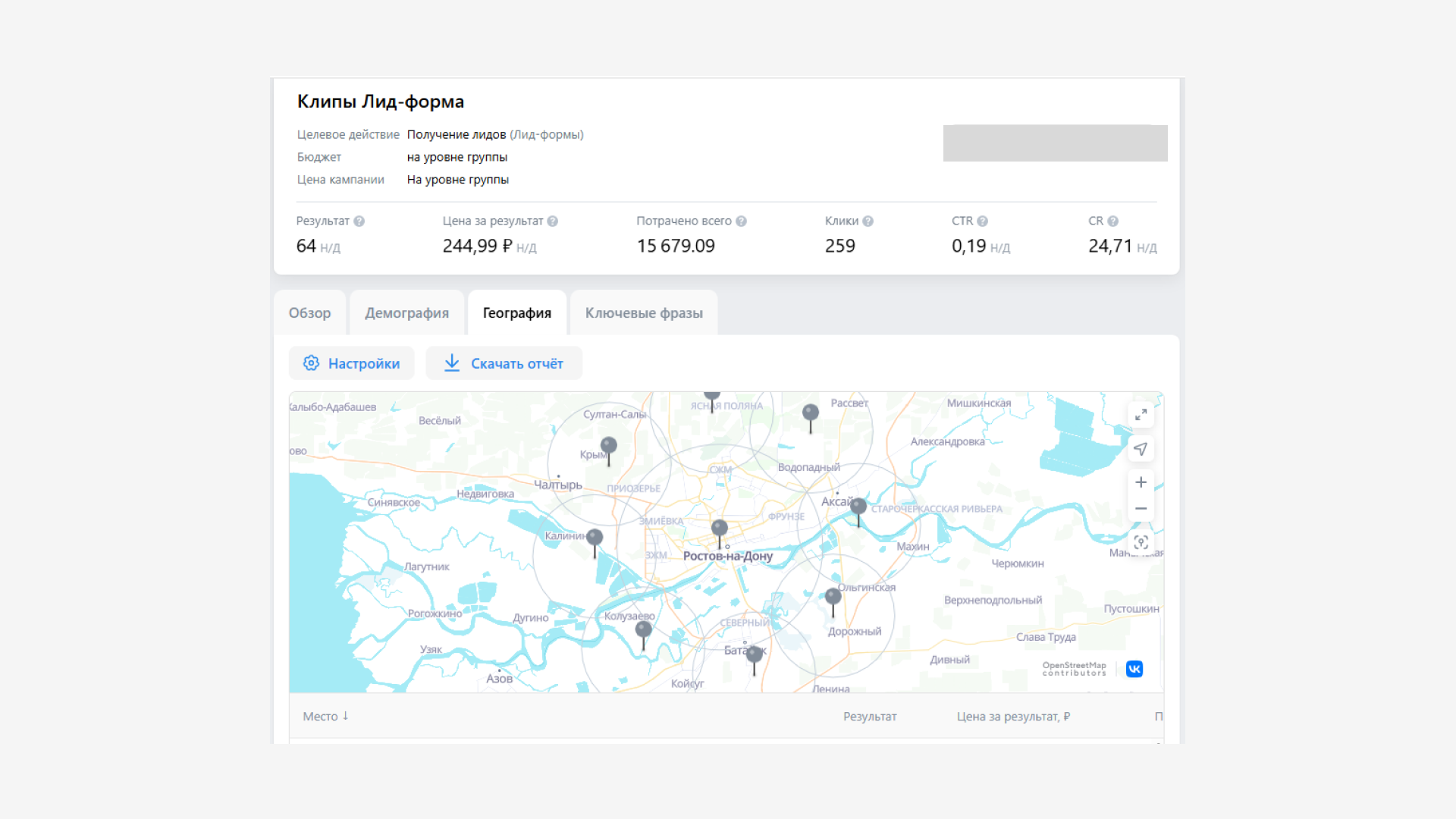Click help icon beside Потрачено всего
Image resolution: width=1456 pixels, height=819 pixels.
[x=742, y=221]
